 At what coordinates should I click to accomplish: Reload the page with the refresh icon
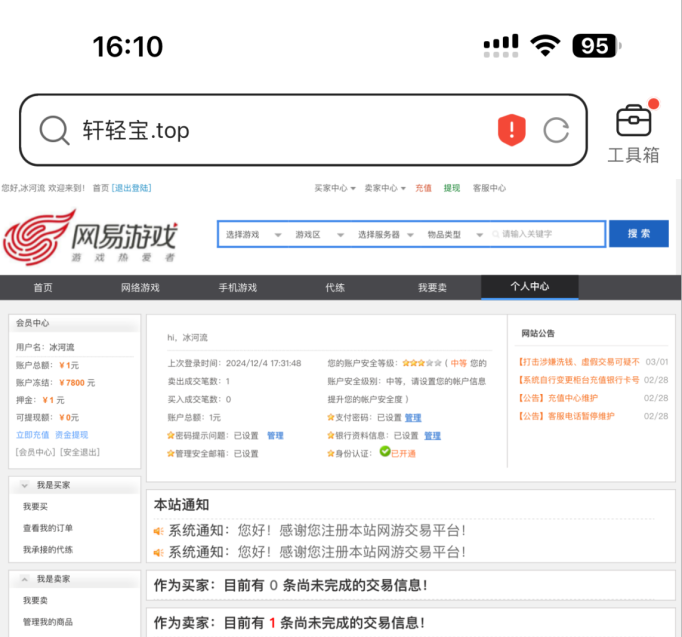556,130
